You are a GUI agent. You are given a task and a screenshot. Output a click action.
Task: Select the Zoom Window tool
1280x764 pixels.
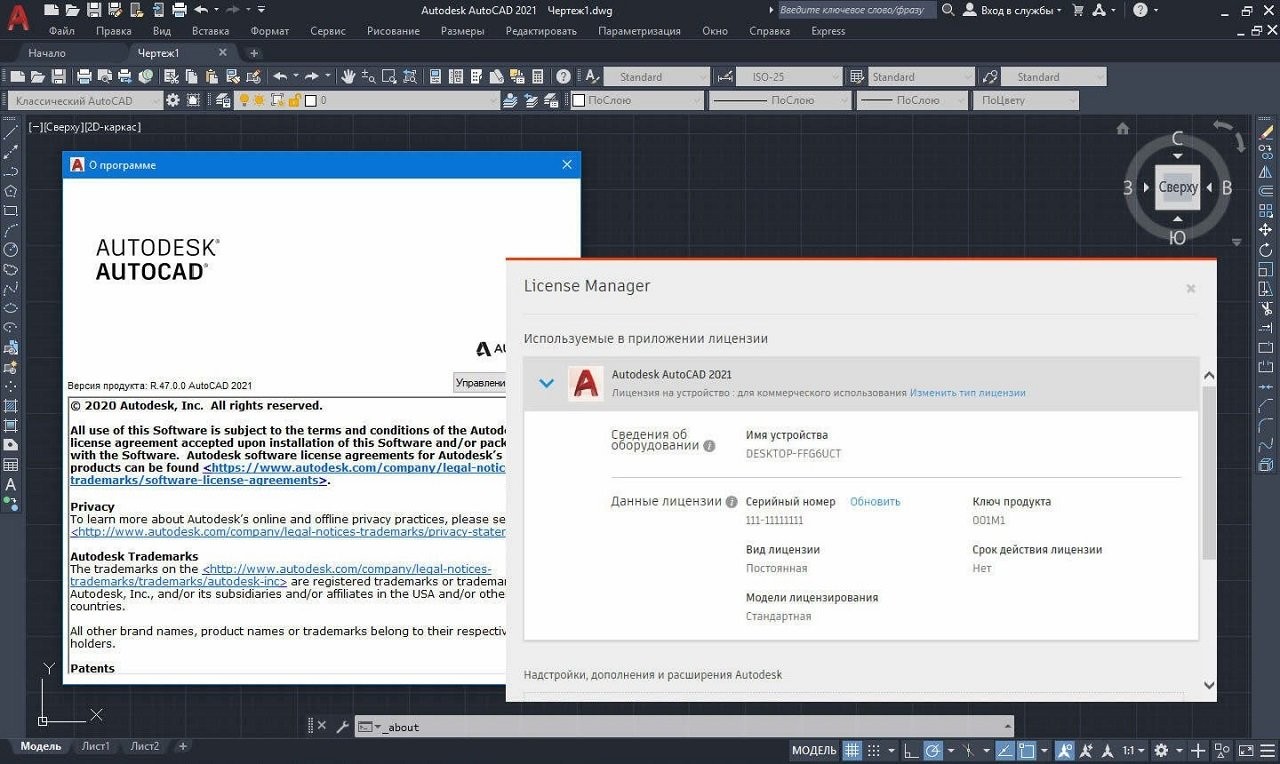388,76
